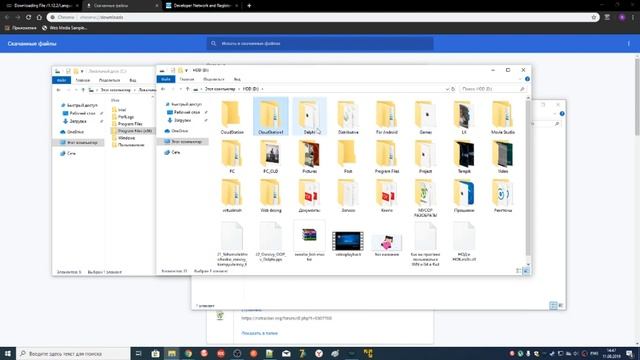Open the Windows Start menu
Viewport: 640px width, 360px height.
(8, 353)
